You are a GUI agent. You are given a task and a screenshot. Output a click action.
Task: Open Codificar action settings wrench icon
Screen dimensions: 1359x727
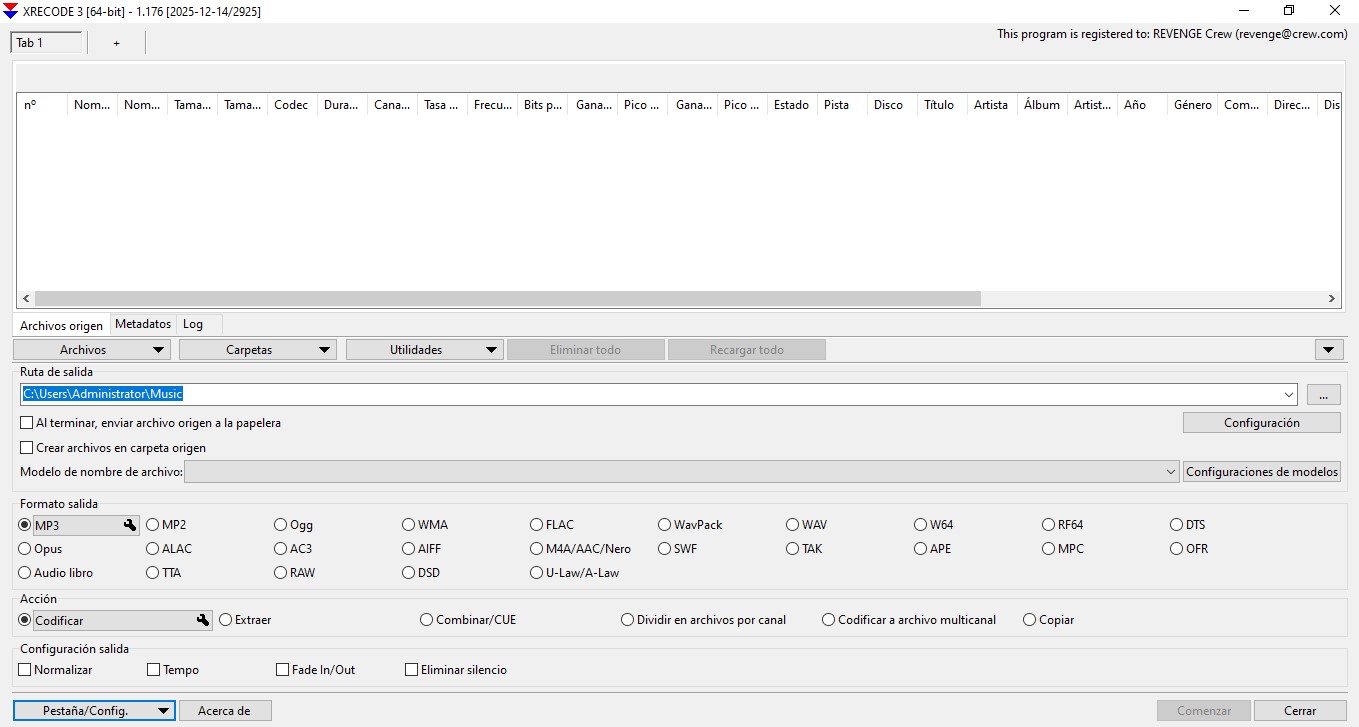(x=203, y=620)
